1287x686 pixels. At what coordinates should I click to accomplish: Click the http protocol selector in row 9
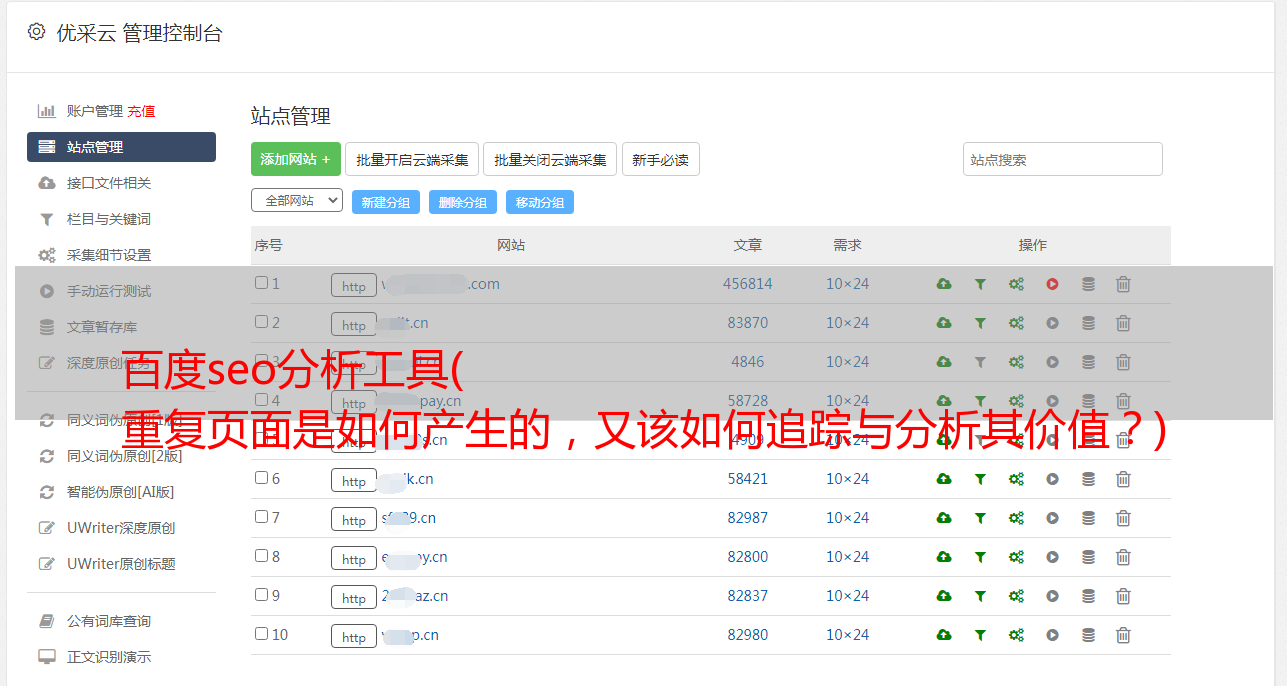354,597
